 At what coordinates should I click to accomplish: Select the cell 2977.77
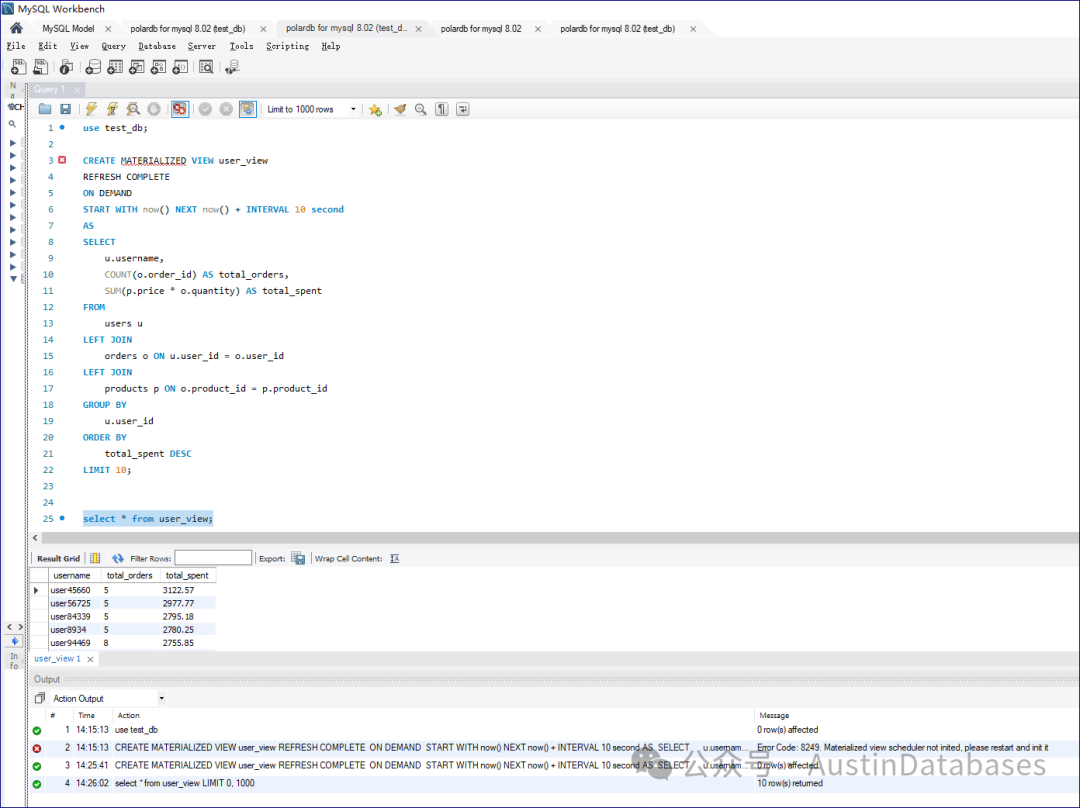pyautogui.click(x=188, y=603)
